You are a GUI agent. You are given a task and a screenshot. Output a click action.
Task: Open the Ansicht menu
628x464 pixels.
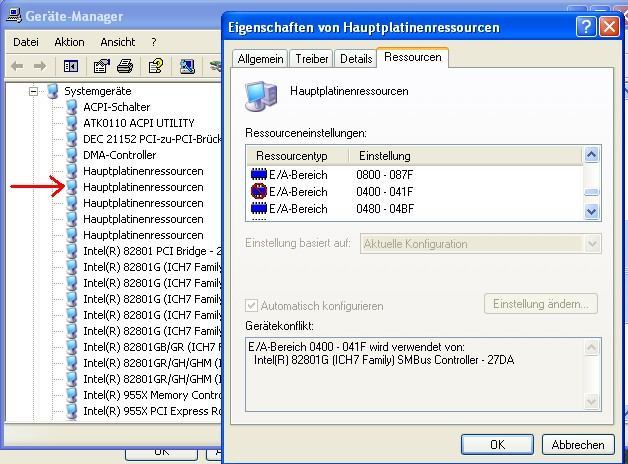click(x=118, y=42)
